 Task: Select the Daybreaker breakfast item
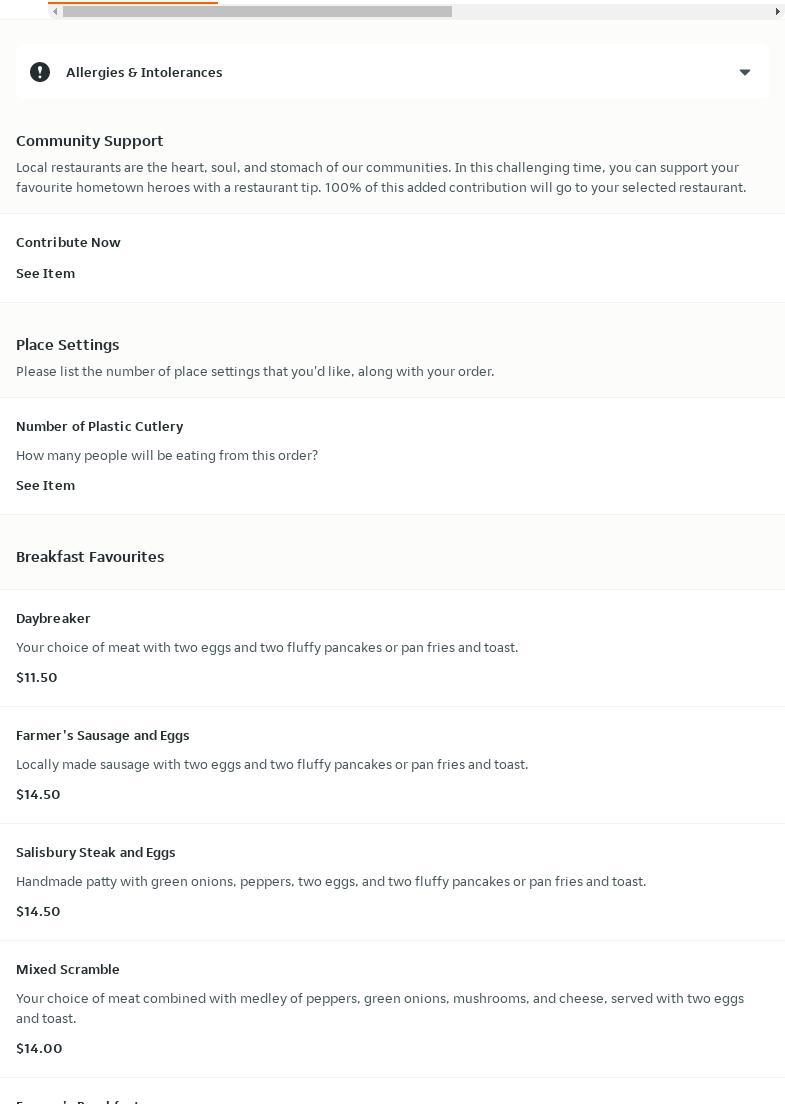tap(53, 618)
